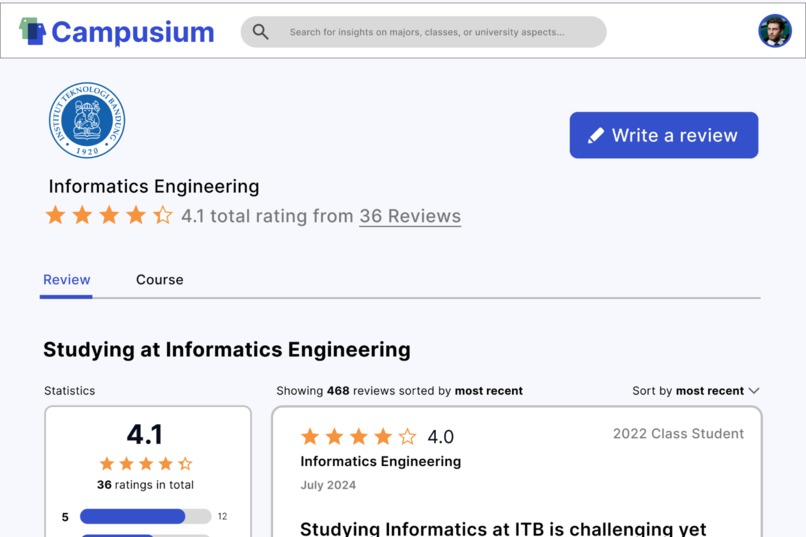The width and height of the screenshot is (806, 537).
Task: Click the search magnifier icon
Action: (x=261, y=32)
